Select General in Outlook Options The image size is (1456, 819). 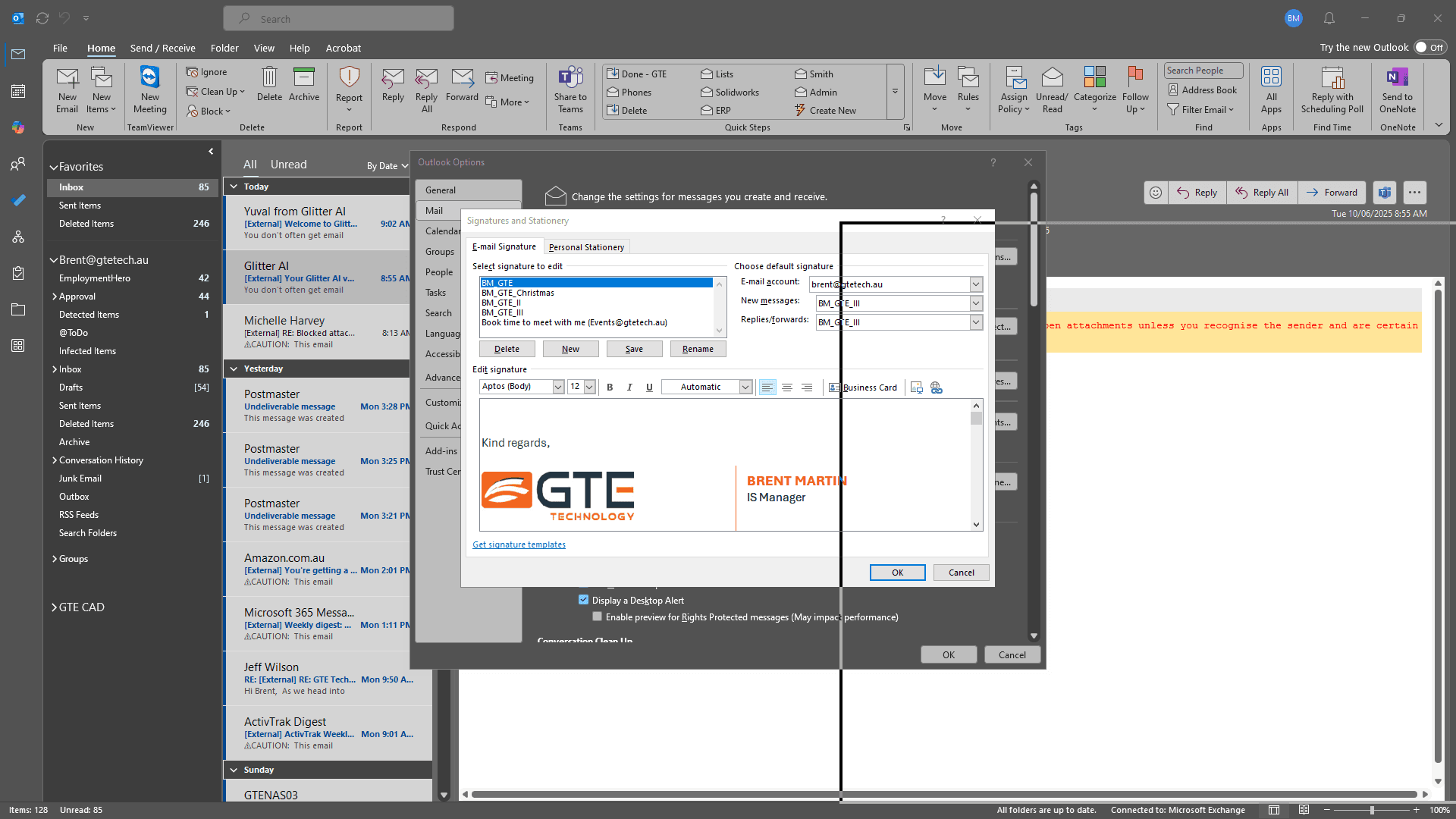469,190
